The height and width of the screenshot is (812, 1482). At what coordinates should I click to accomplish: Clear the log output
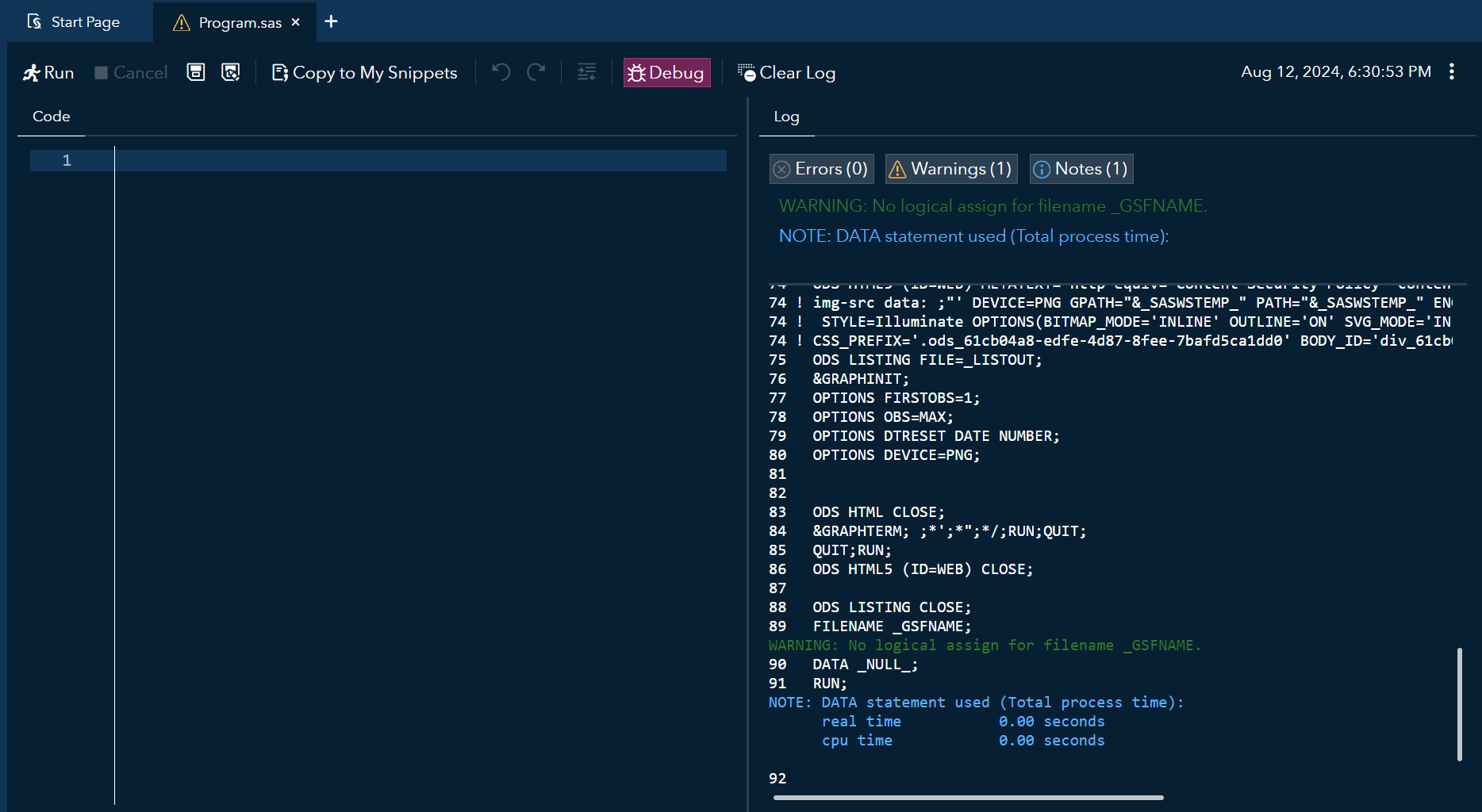point(786,73)
